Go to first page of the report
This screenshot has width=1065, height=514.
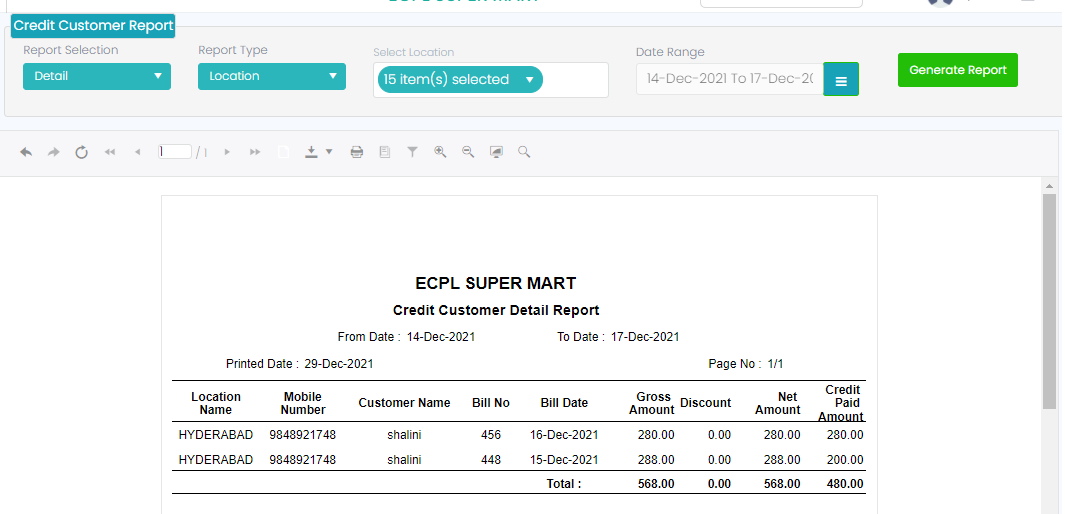coord(109,152)
